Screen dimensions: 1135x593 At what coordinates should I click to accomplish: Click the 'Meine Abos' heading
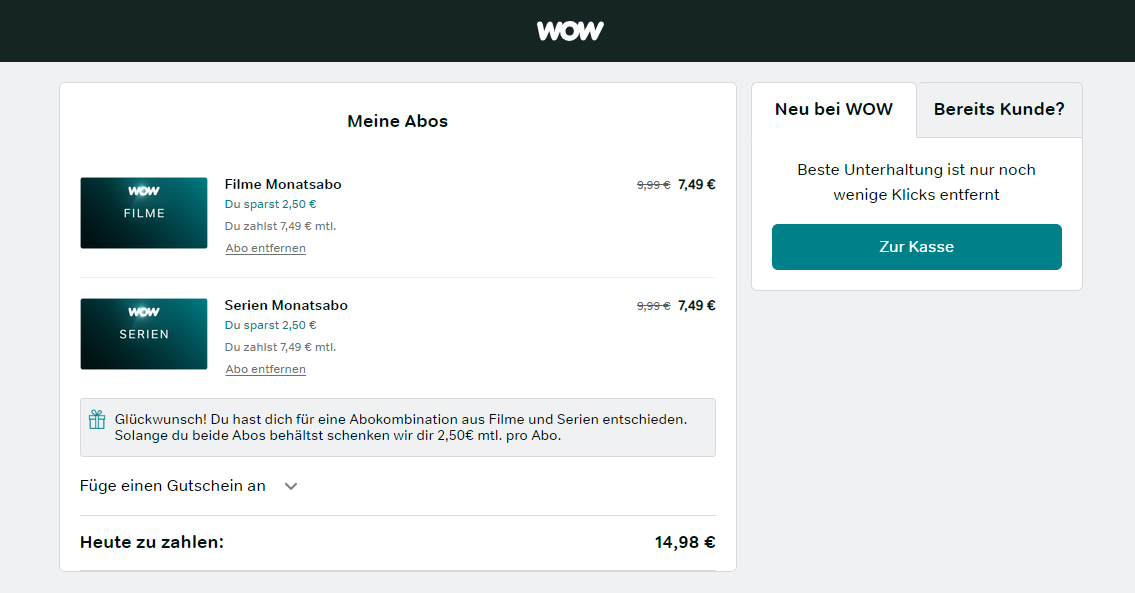[x=397, y=121]
